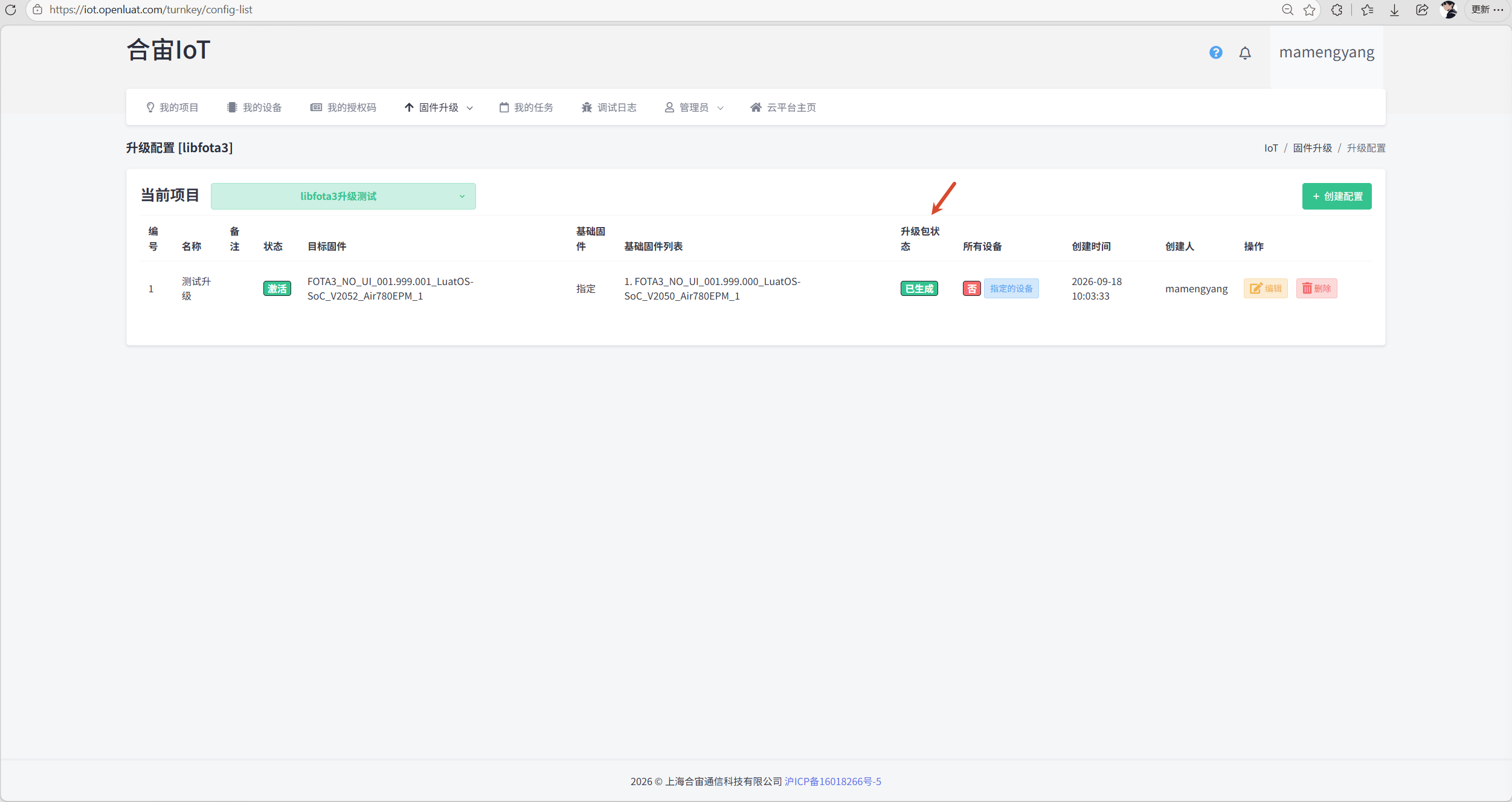
Task: Click 创建配置 button
Action: (1337, 196)
